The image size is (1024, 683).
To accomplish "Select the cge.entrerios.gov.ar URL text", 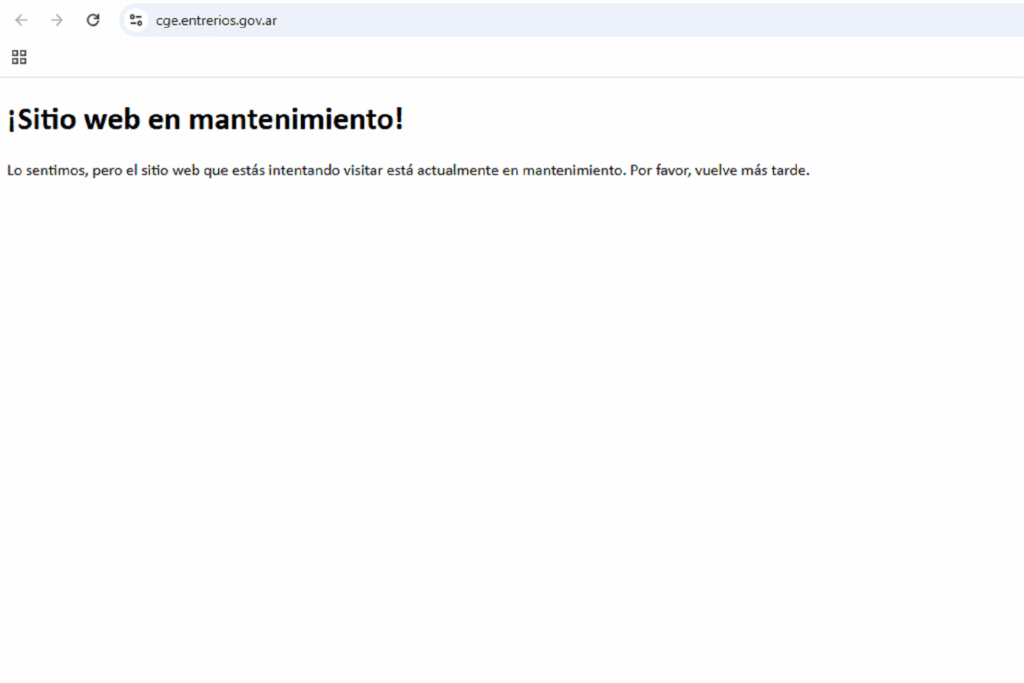I will [x=216, y=20].
